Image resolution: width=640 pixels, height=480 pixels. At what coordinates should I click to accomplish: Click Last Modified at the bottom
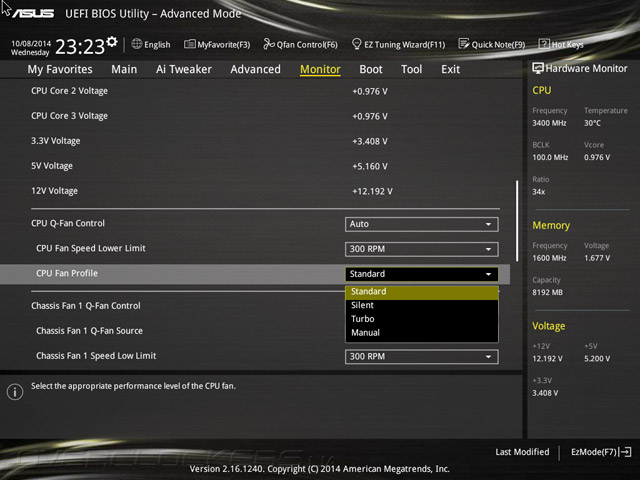[x=522, y=452]
